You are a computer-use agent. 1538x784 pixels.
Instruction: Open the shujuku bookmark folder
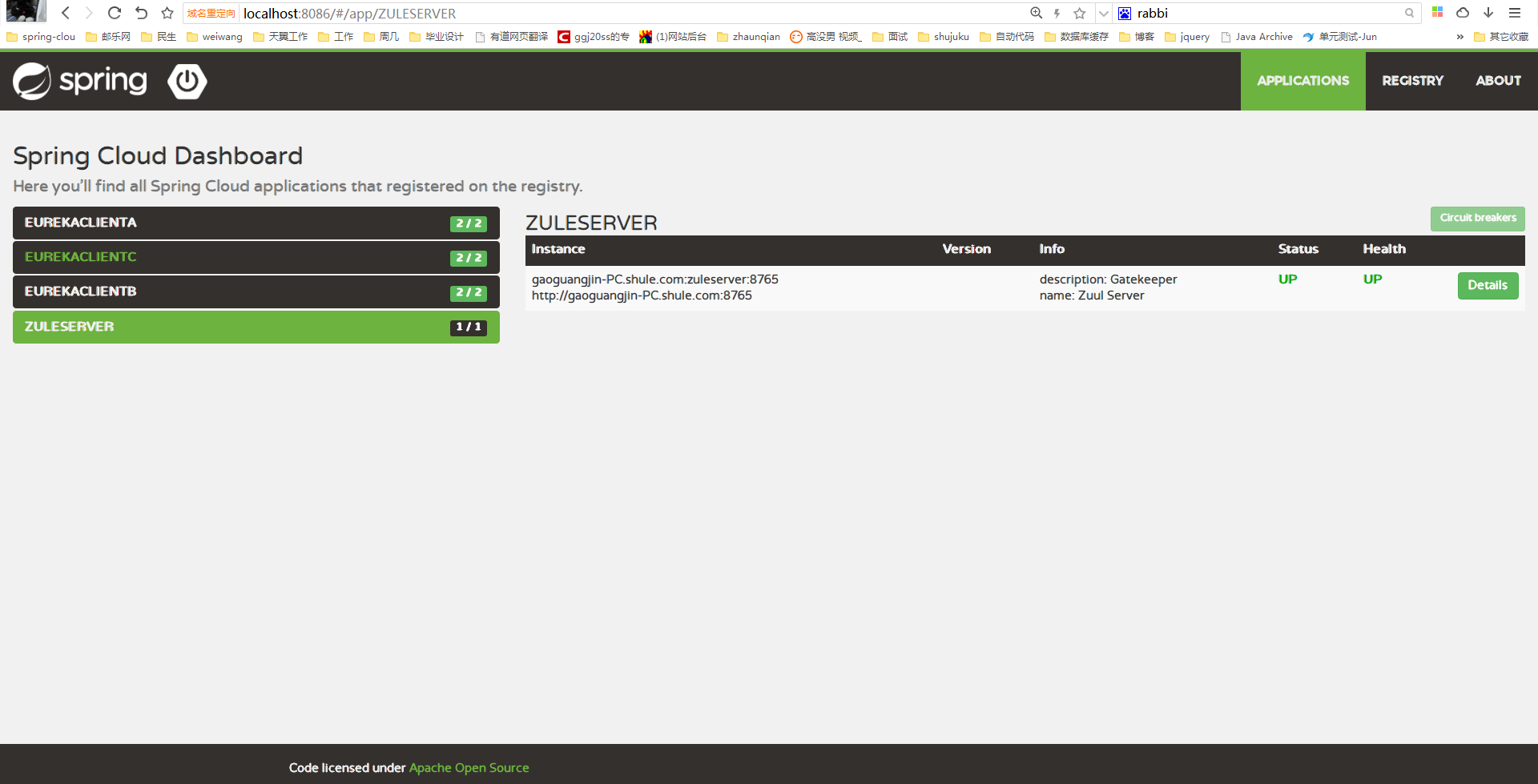[944, 37]
